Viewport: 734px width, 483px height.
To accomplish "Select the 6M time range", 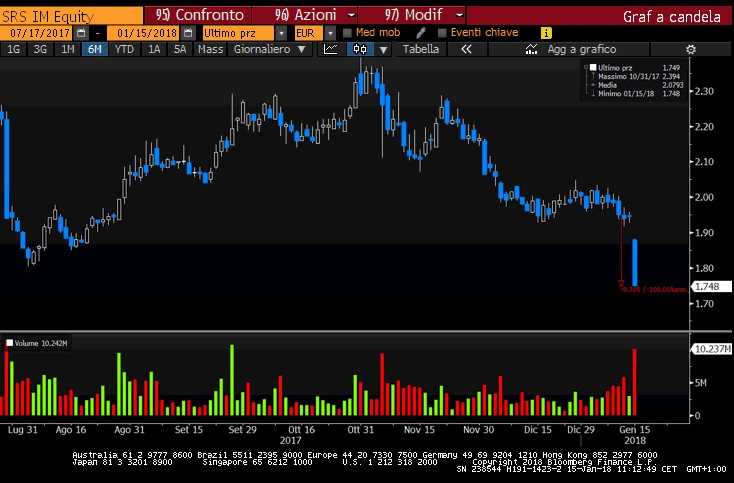I will [x=95, y=49].
